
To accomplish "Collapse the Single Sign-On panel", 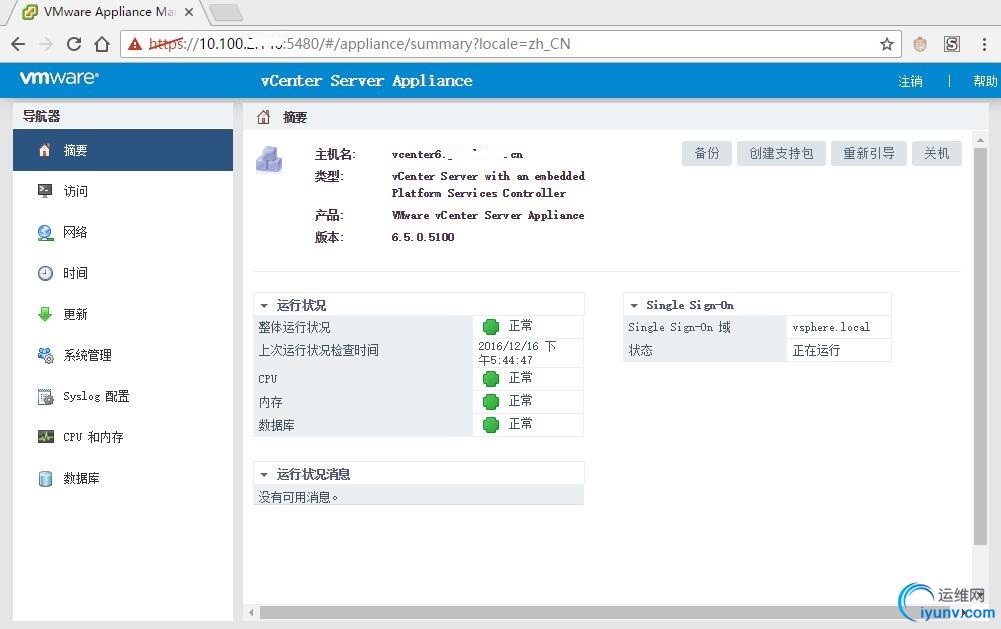I will click(x=634, y=305).
